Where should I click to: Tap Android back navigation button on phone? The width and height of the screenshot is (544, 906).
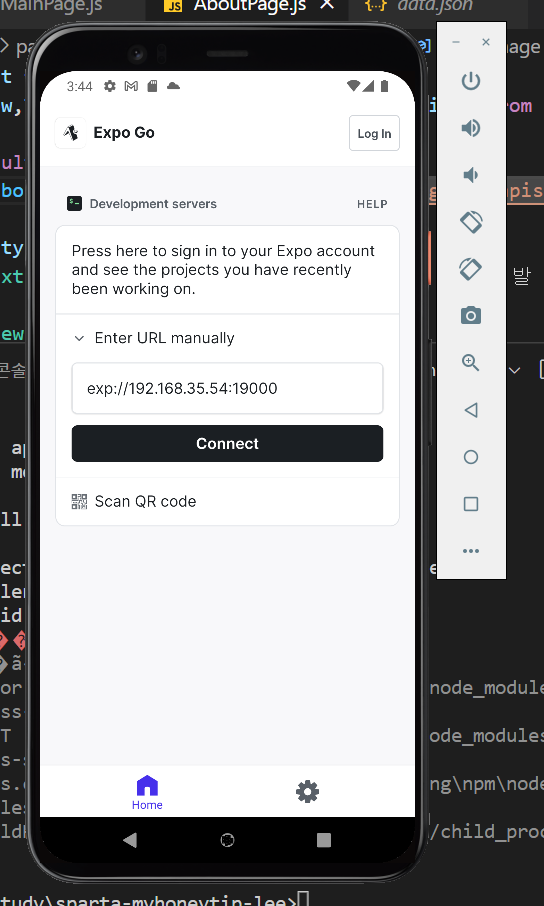point(130,840)
